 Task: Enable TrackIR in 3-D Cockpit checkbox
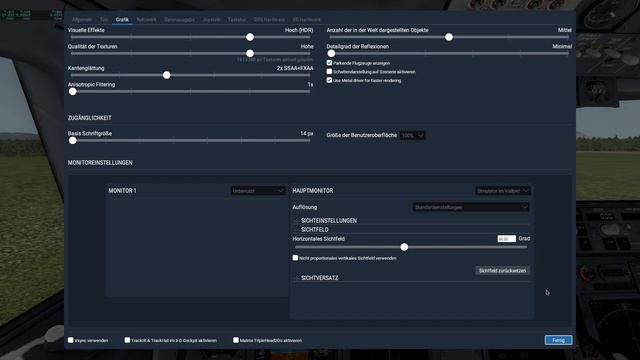127,340
